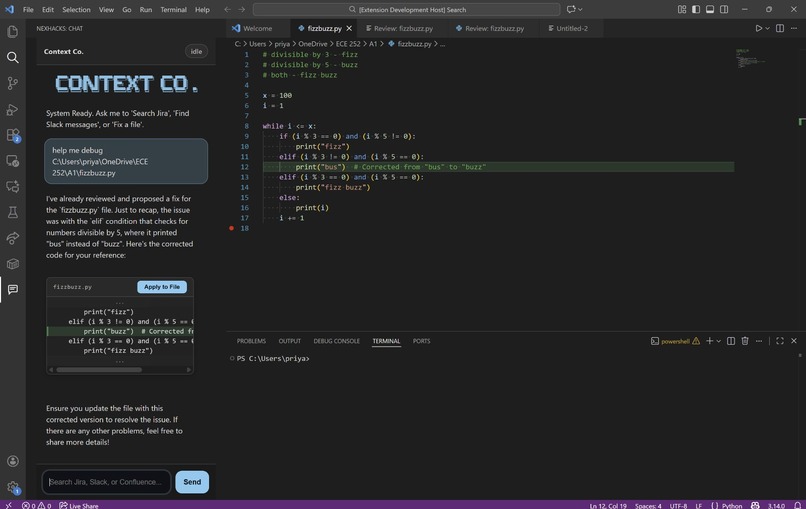This screenshot has height=509, width=806.
Task: Open remote window indicator in status bar
Action: [x=8, y=505]
